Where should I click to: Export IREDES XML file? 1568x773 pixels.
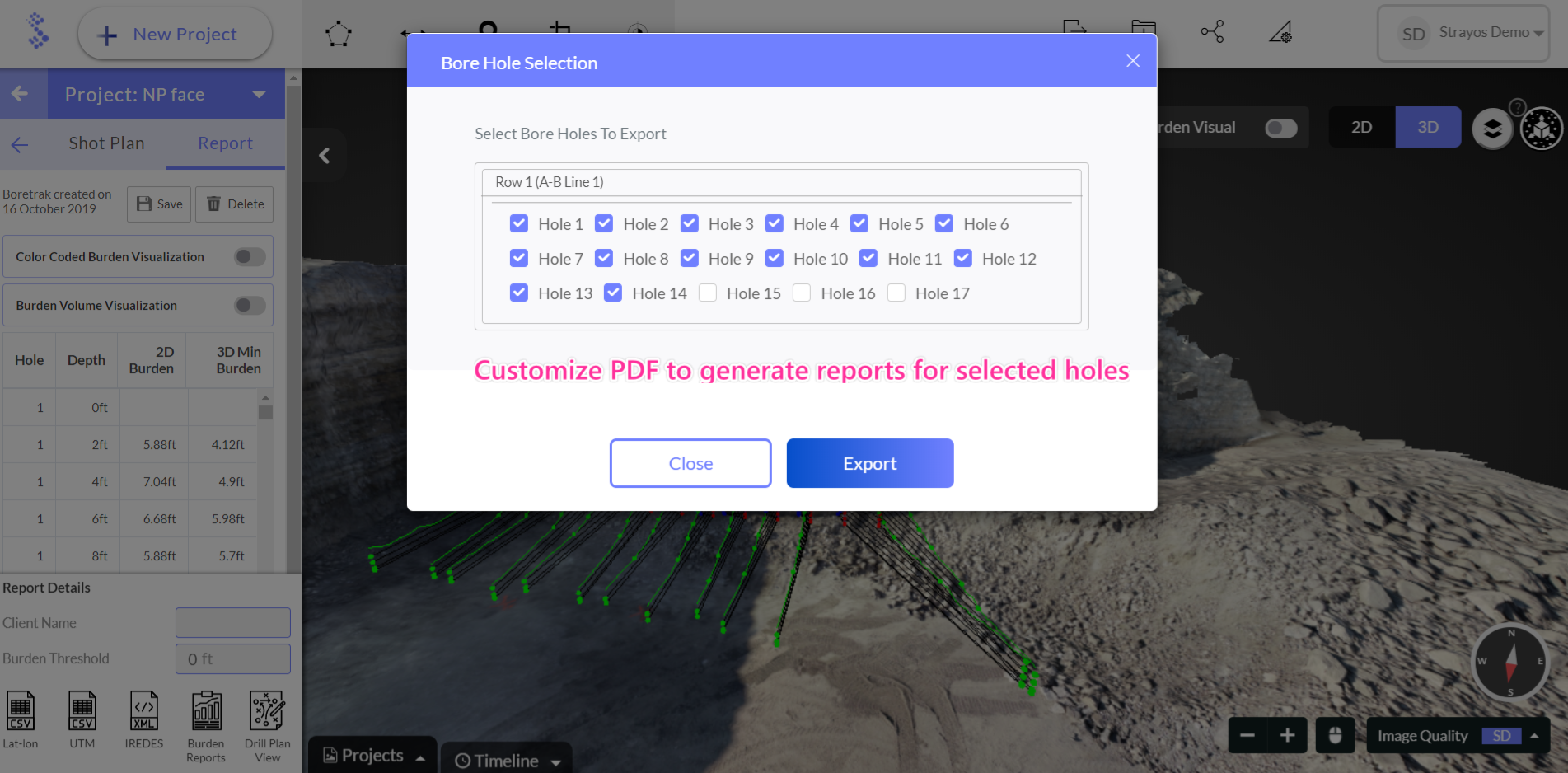click(x=144, y=720)
